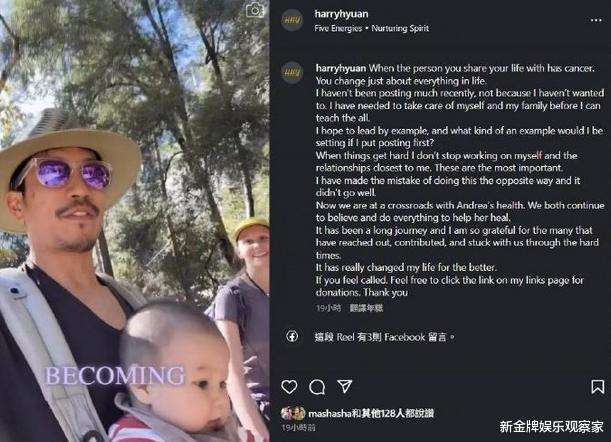Play the reel video of the family
The height and width of the screenshot is (442, 611).
[x=134, y=221]
